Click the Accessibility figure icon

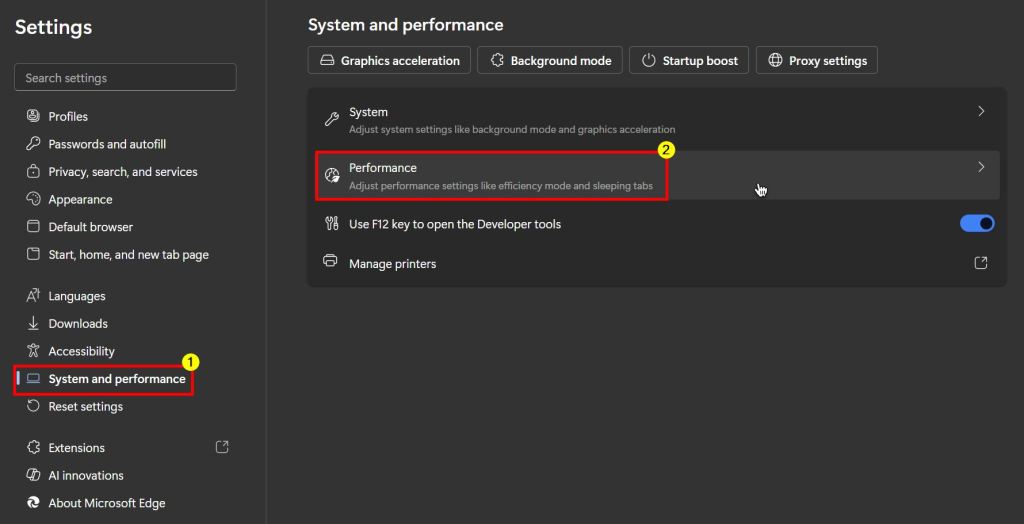tap(33, 351)
